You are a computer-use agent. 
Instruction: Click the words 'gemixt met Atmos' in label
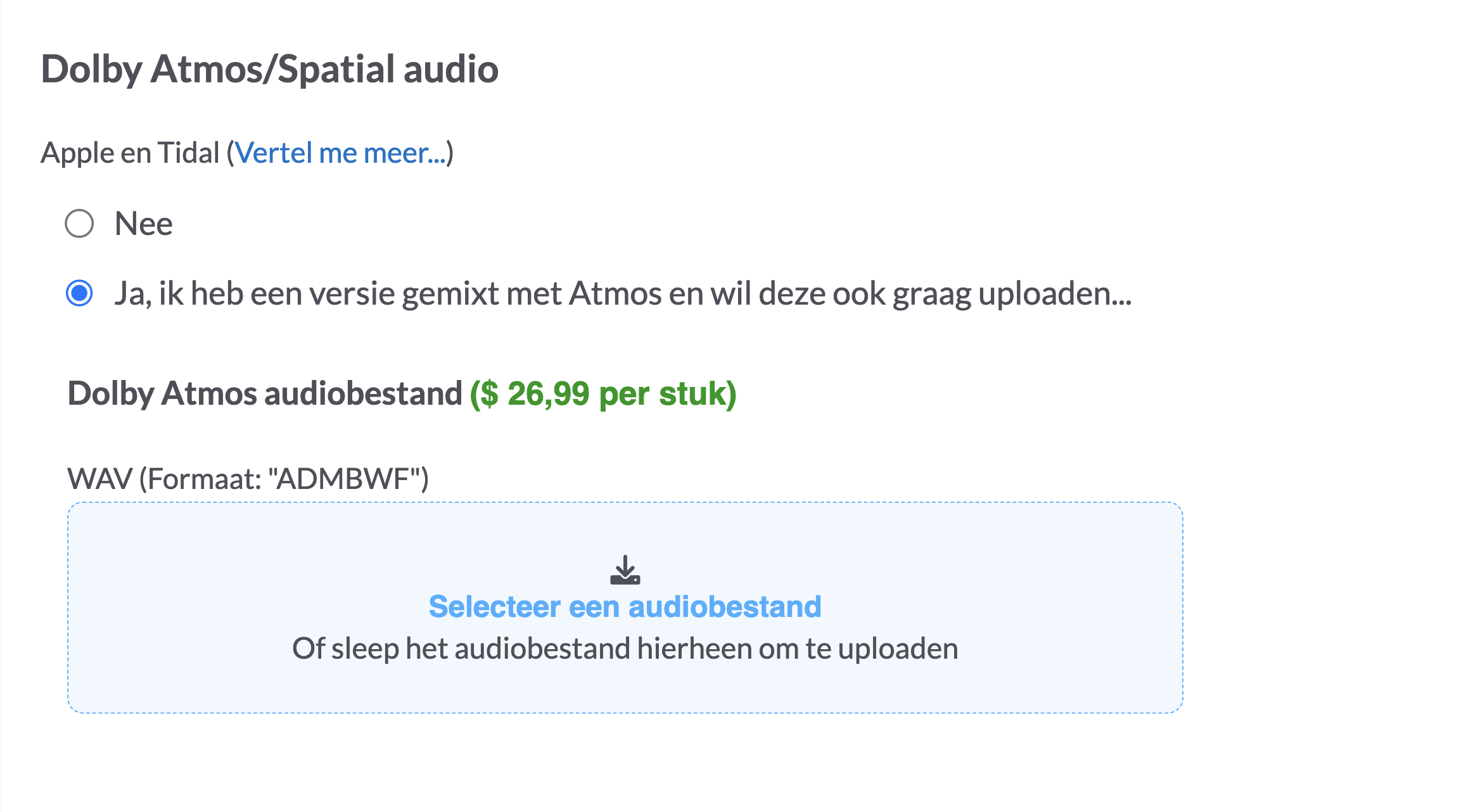point(532,295)
